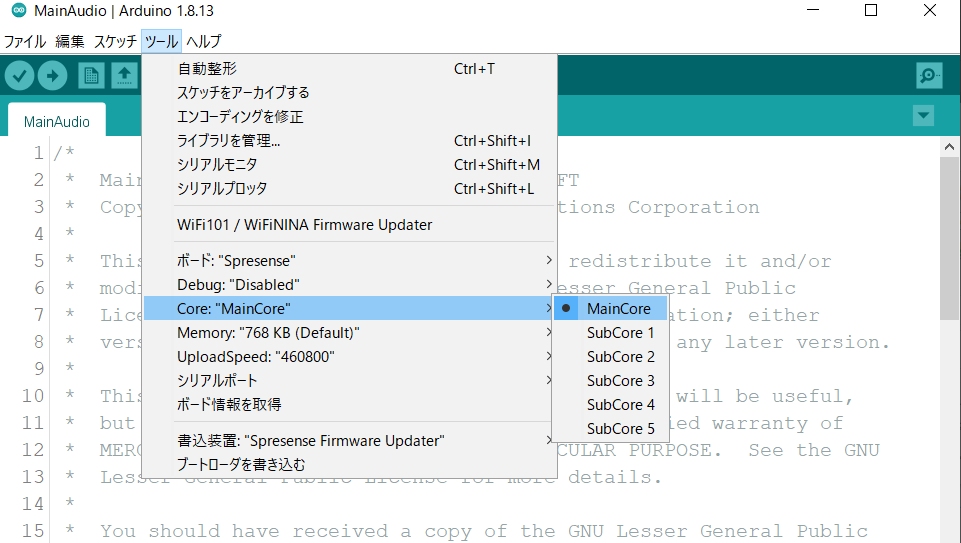Expand the Core: "MainCore" submenu
Image resolution: width=961 pixels, height=543 pixels.
350,308
